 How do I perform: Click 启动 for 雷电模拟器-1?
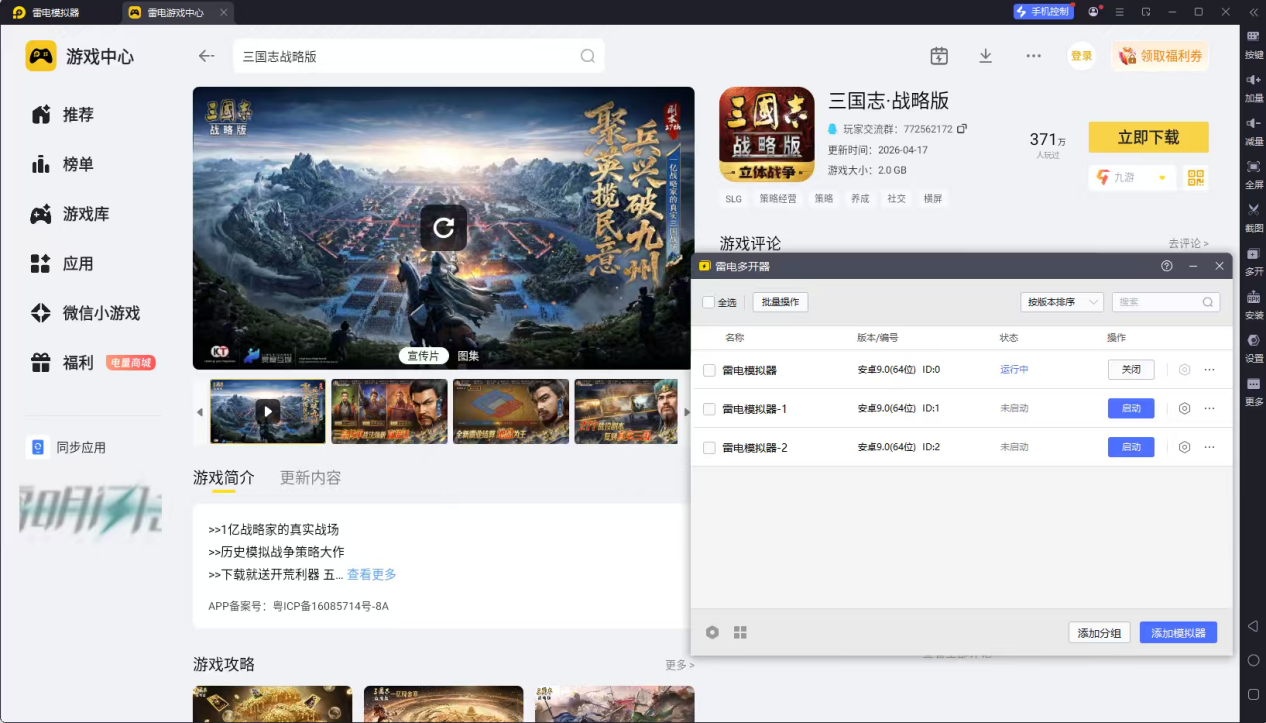click(x=1131, y=408)
